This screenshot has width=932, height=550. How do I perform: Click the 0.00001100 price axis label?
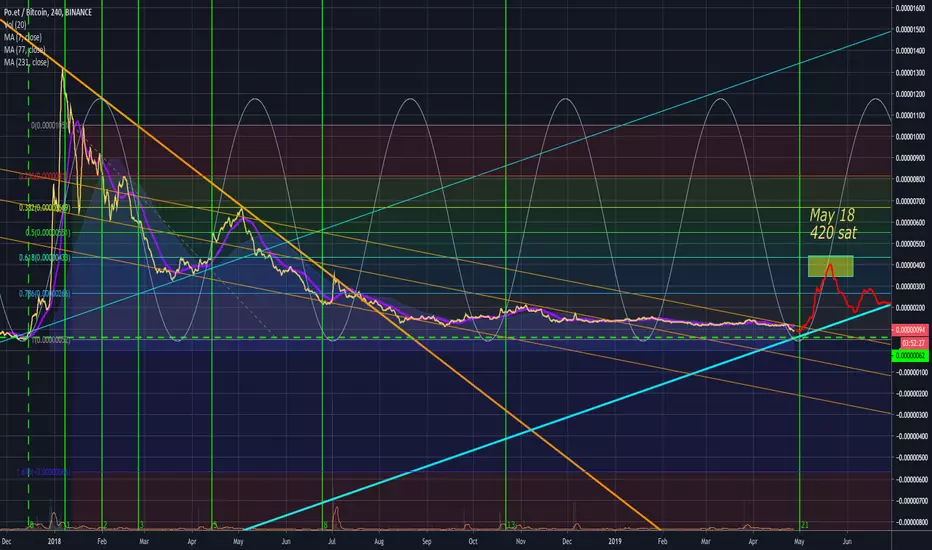(911, 115)
